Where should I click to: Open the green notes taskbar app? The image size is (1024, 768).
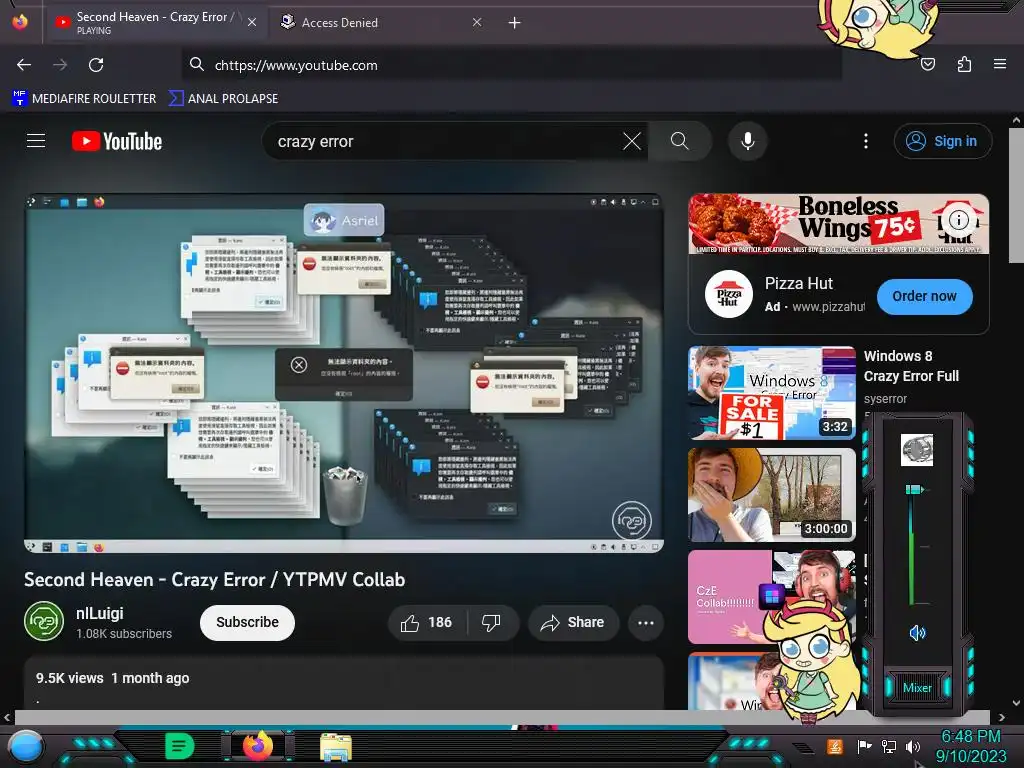(180, 746)
